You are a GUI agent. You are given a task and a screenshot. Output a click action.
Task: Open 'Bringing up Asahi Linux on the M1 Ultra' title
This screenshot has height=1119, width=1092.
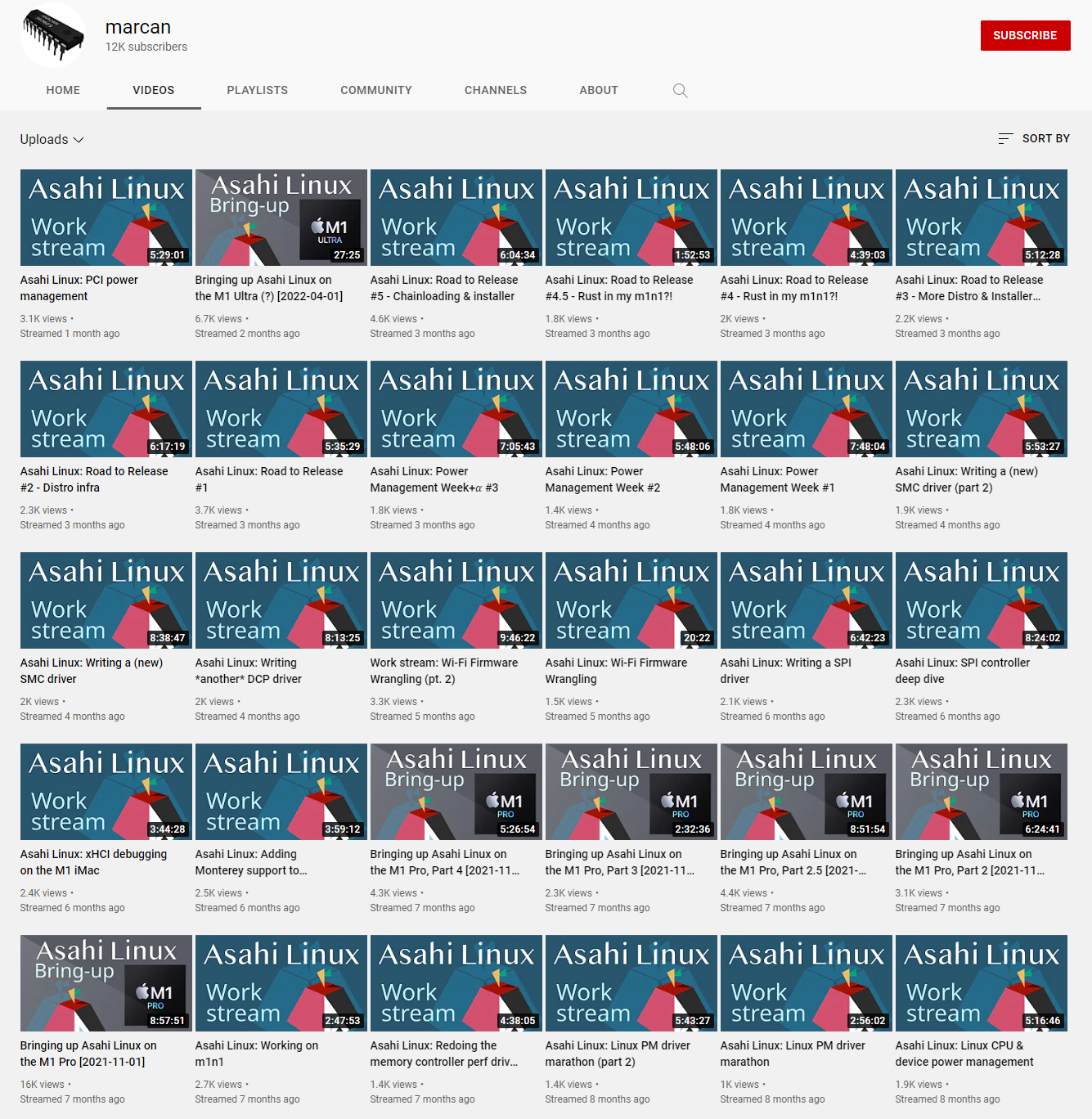coord(269,288)
